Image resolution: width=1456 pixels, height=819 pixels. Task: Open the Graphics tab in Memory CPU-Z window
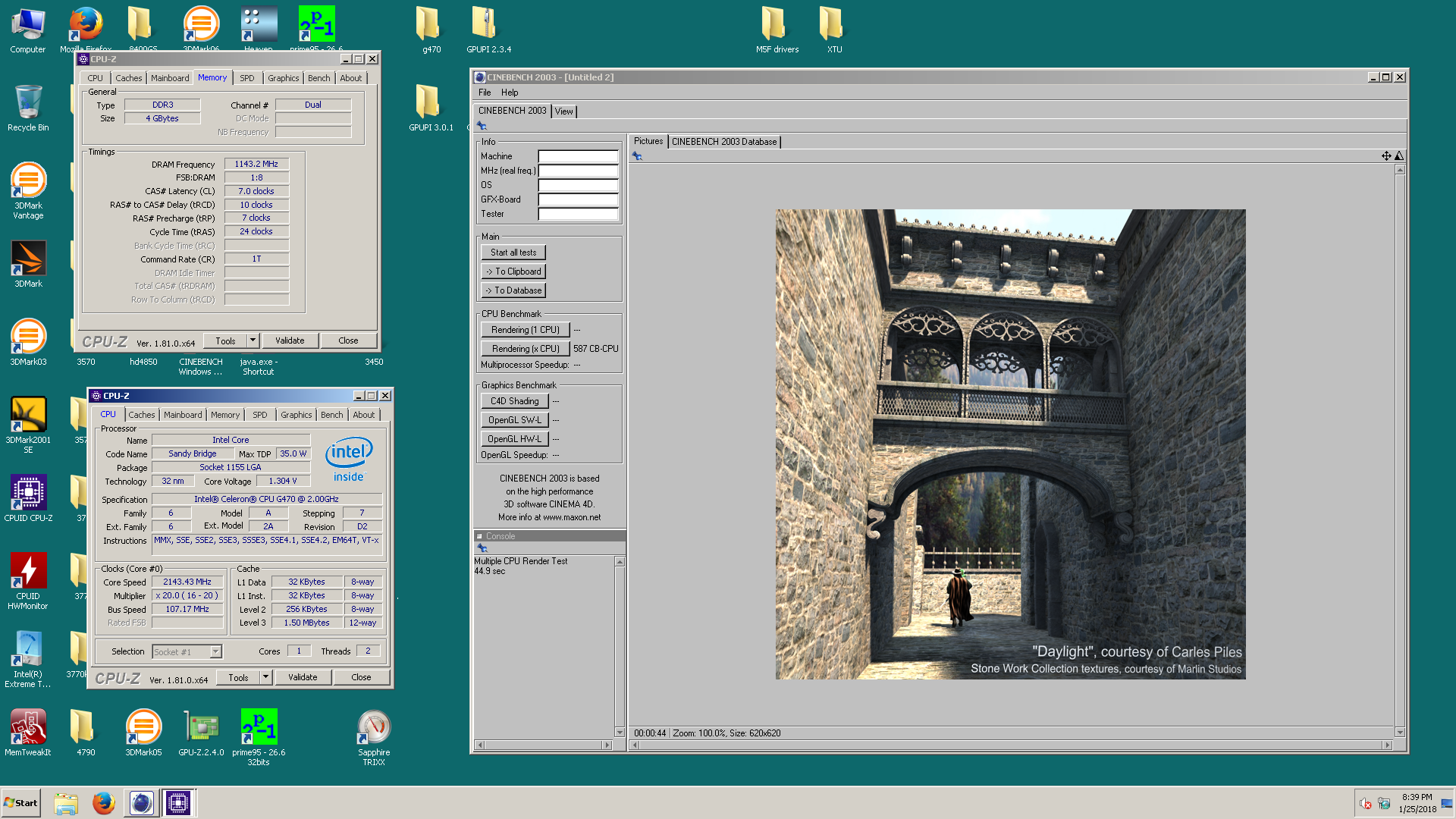tap(284, 78)
